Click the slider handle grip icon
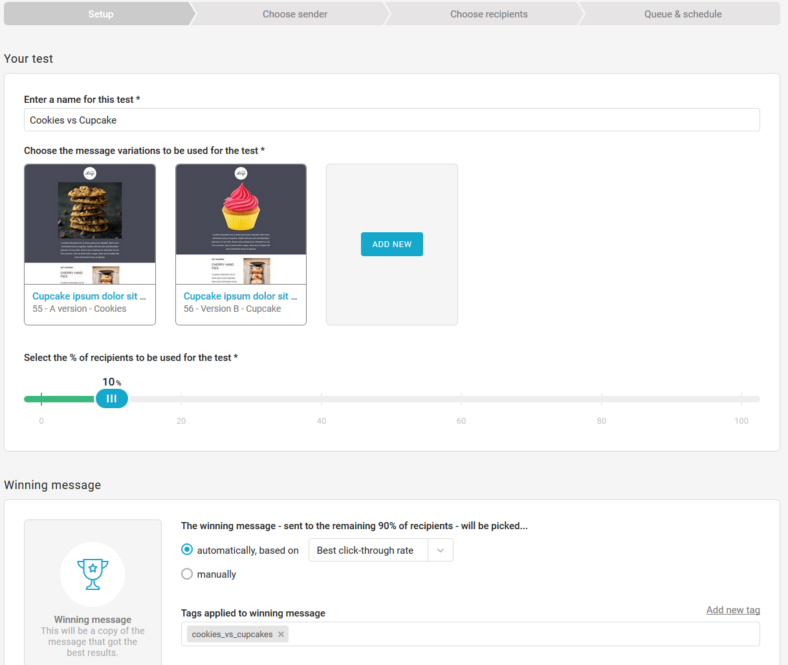Viewport: 788px width, 665px height. click(x=111, y=398)
